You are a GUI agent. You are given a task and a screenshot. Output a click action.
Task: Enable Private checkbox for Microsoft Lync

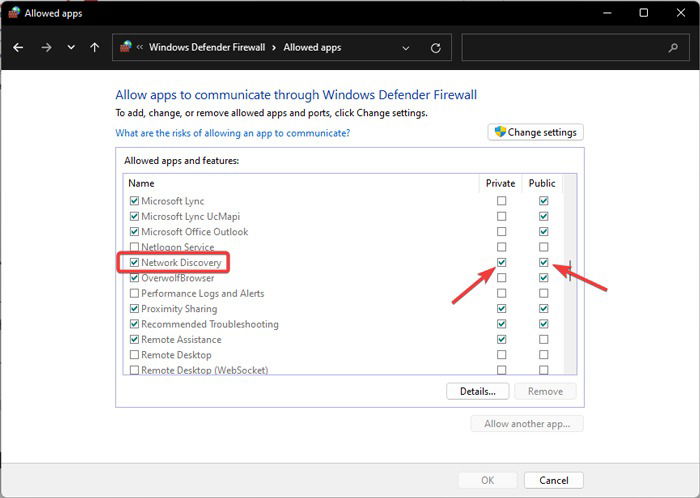point(501,201)
